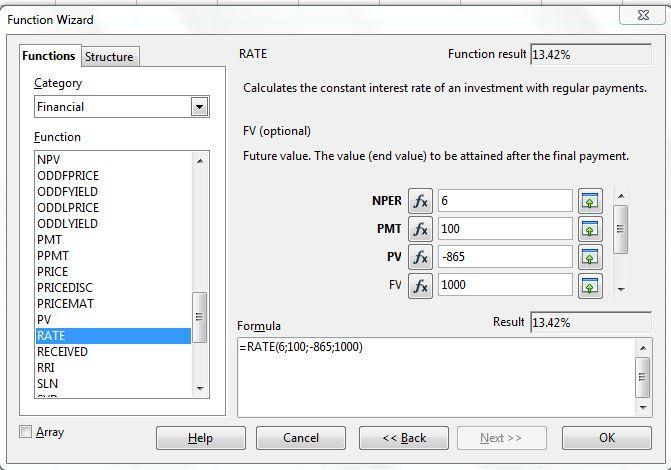Select the Functions tab
The height and width of the screenshot is (470, 671).
pos(49,56)
